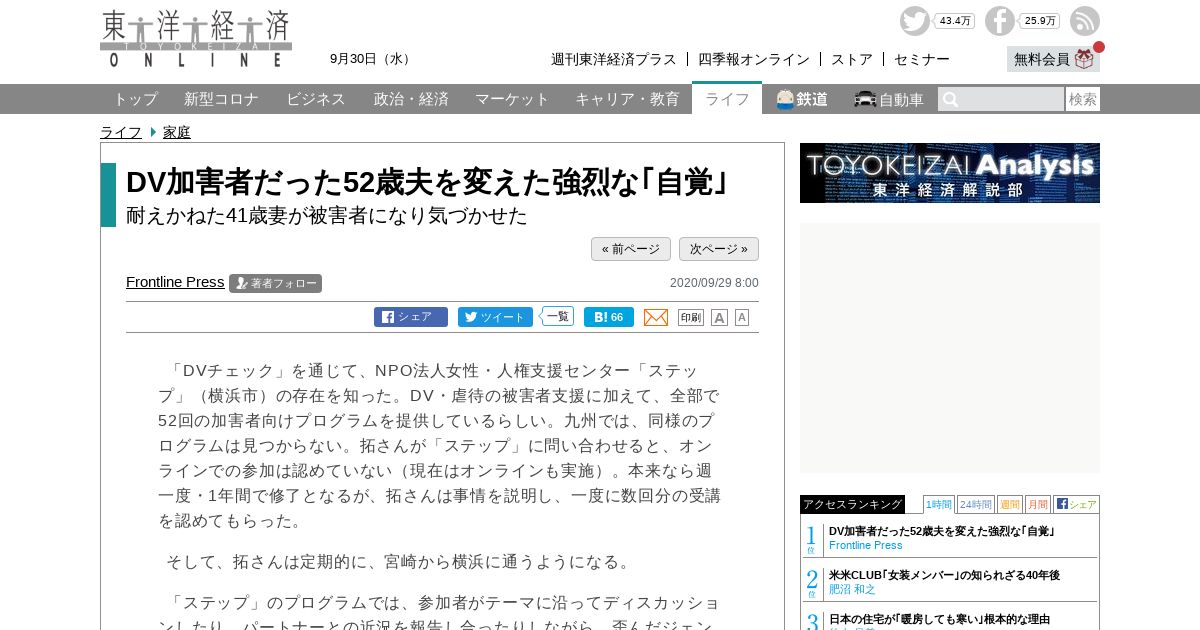Click ライフ breadcrumb link

pos(121,132)
